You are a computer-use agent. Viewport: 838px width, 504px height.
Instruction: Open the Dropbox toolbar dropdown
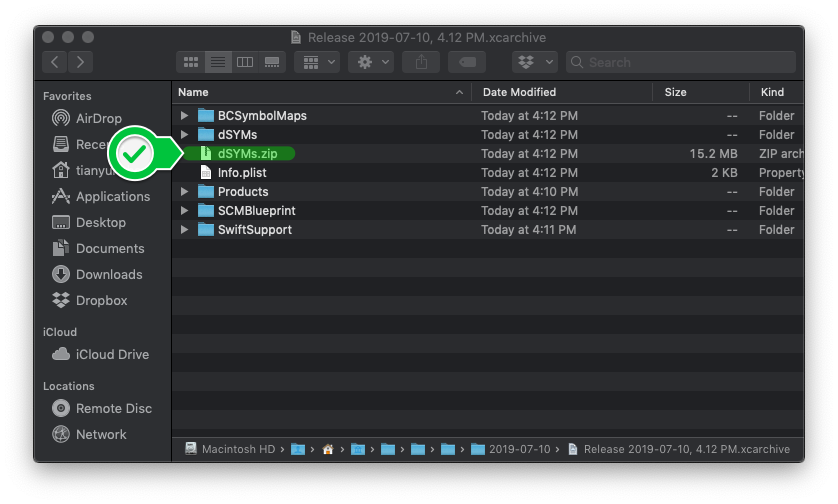tap(535, 62)
